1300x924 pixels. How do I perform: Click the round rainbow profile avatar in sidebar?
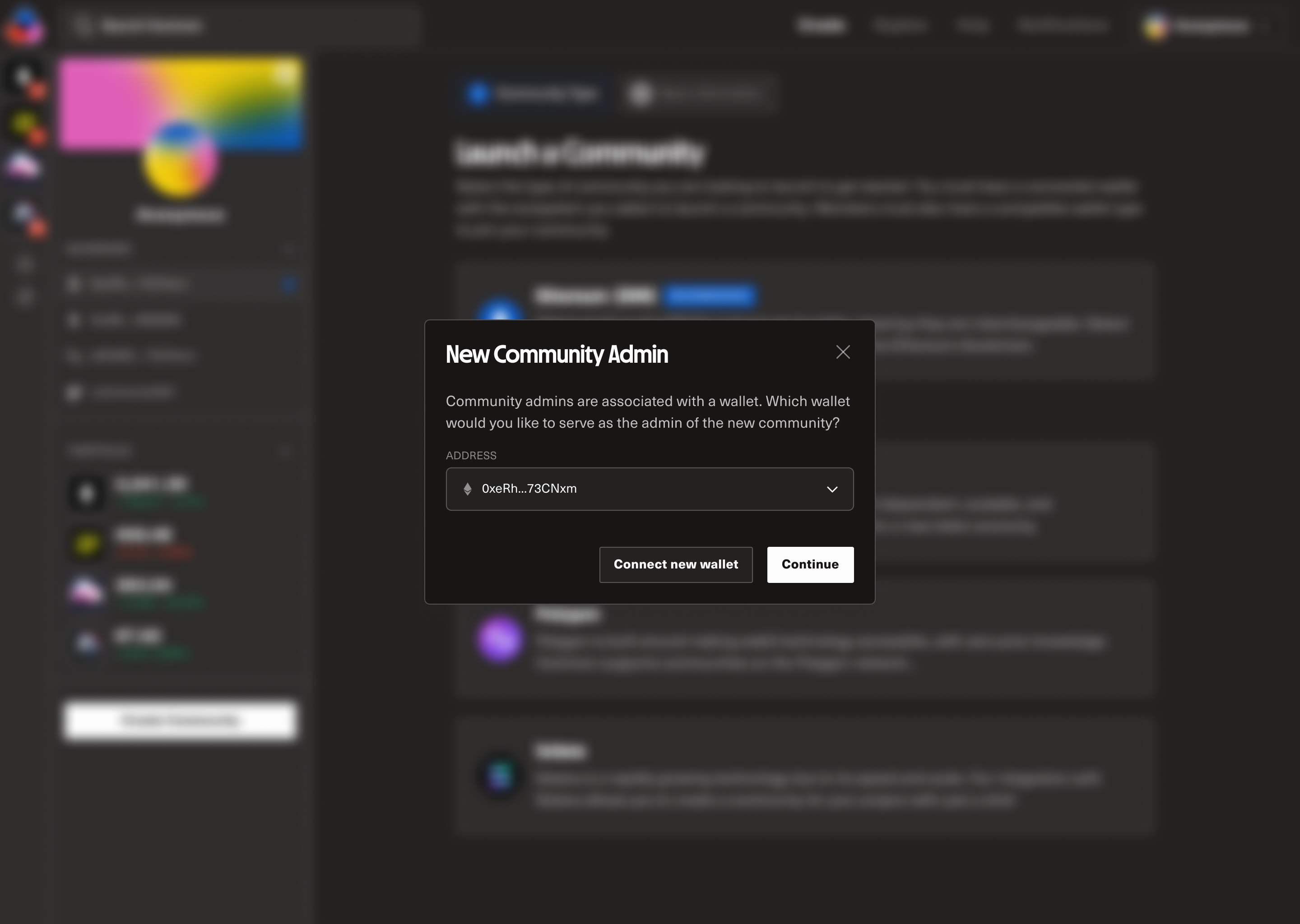[x=181, y=161]
